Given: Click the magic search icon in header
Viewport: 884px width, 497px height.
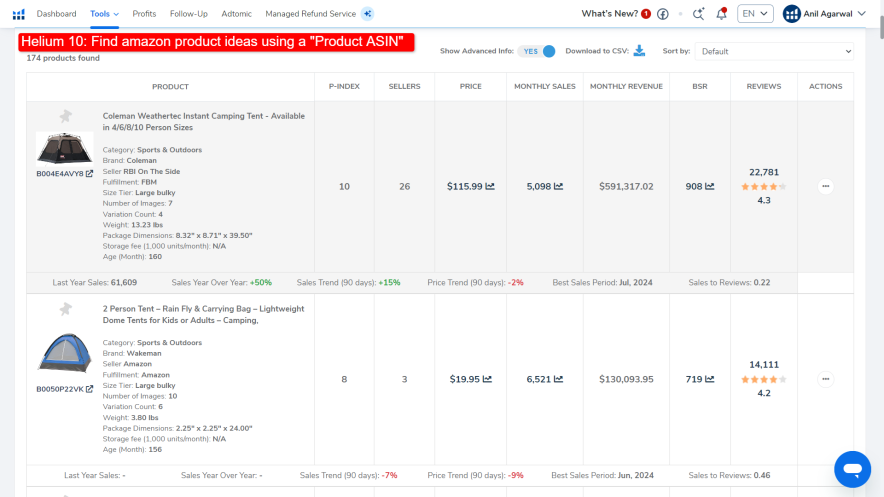Looking at the screenshot, I should point(699,14).
